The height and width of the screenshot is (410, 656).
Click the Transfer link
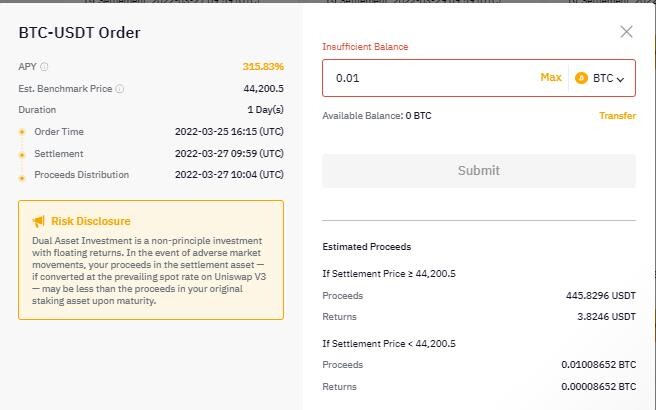pyautogui.click(x=617, y=115)
